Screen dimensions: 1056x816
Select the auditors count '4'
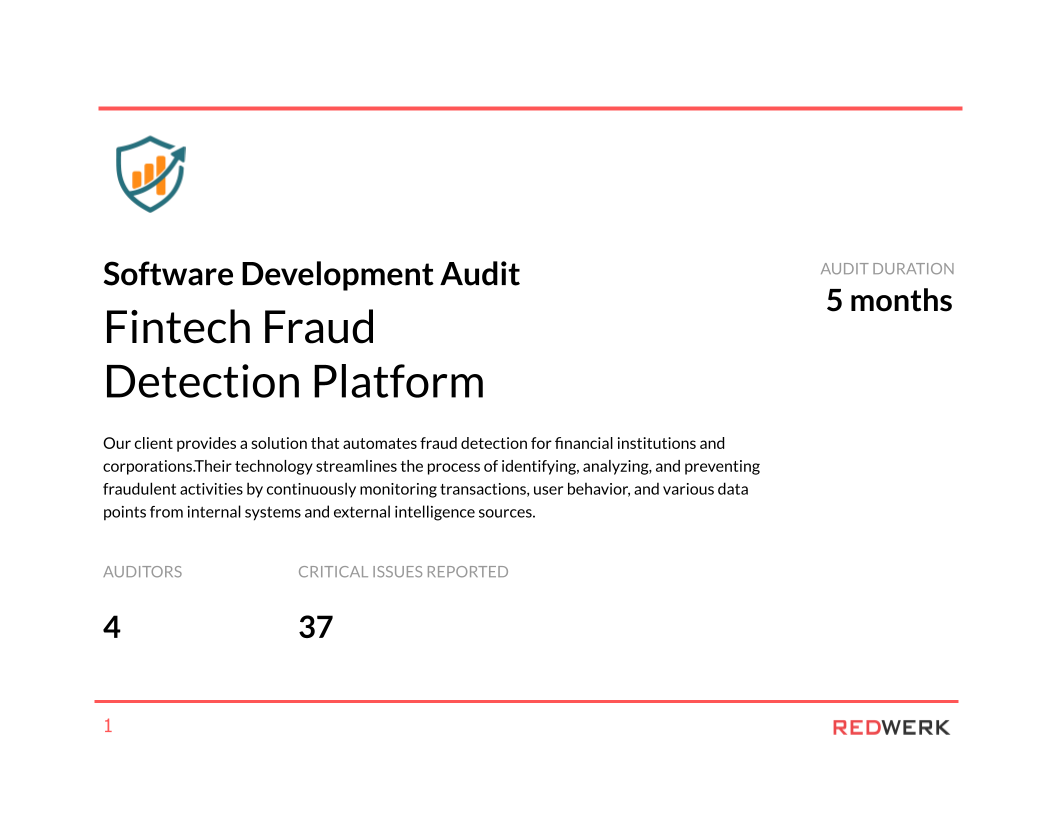112,627
